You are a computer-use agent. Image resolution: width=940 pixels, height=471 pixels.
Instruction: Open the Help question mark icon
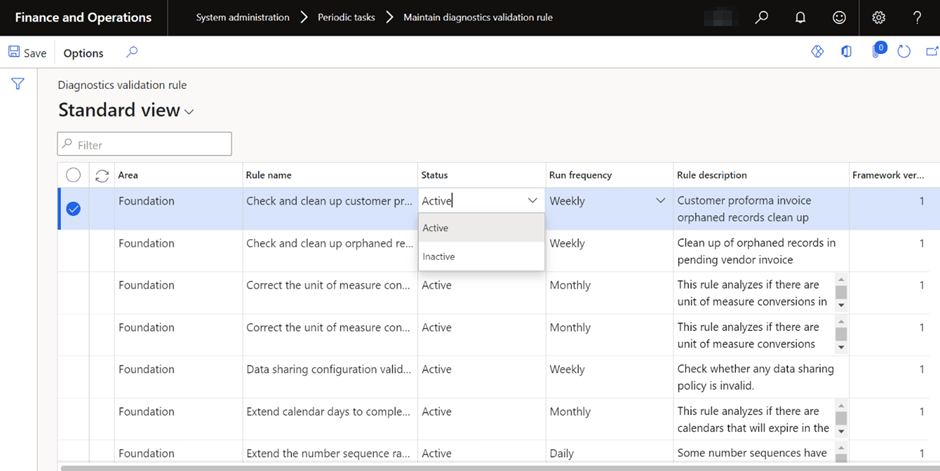pyautogui.click(x=917, y=18)
